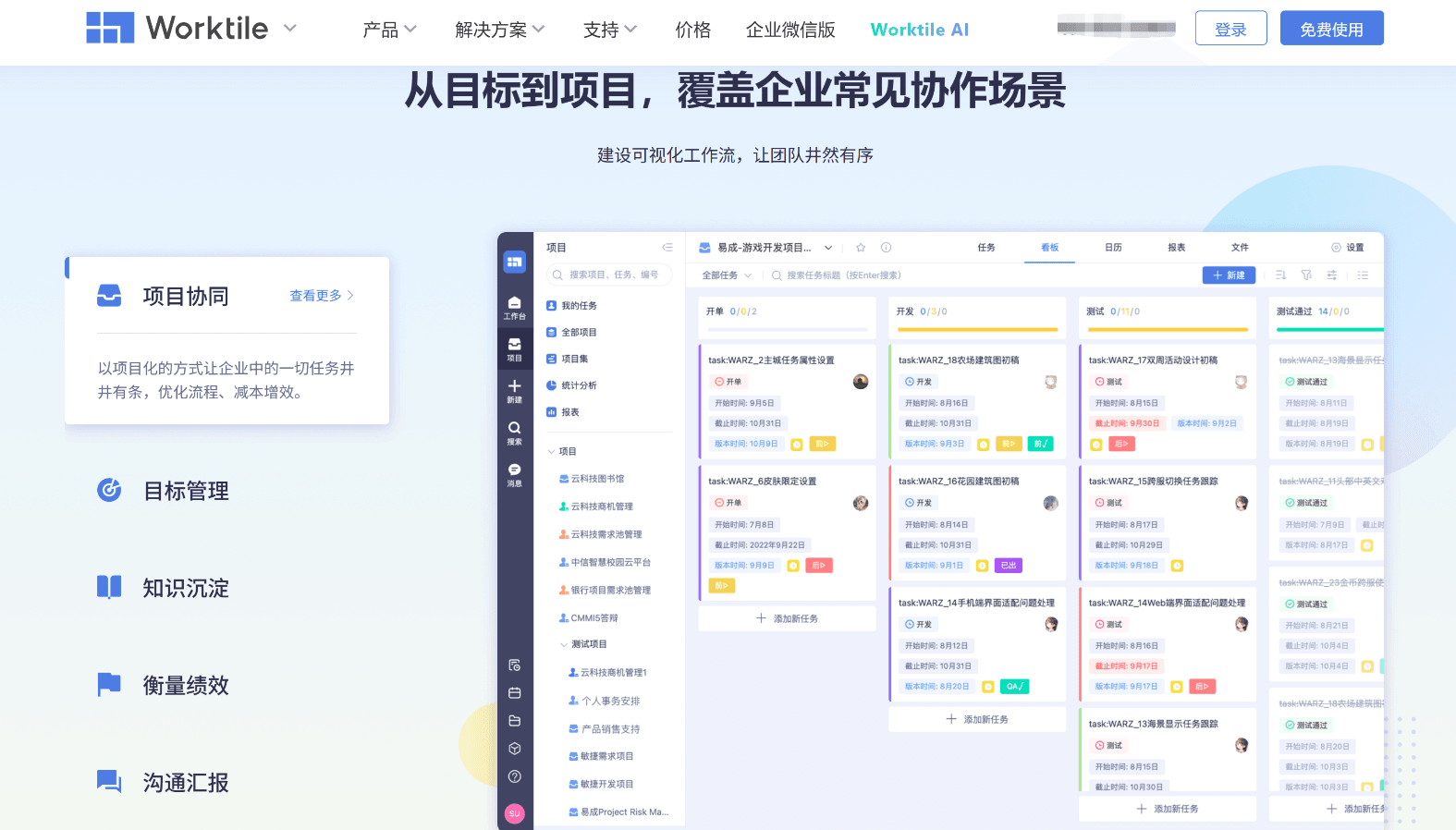Collapse the 测试项目 tree group

(x=564, y=644)
